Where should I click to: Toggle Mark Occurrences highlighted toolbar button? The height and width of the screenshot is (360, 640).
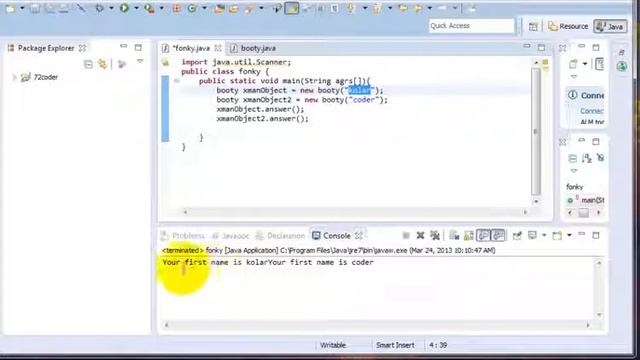pos(291,8)
